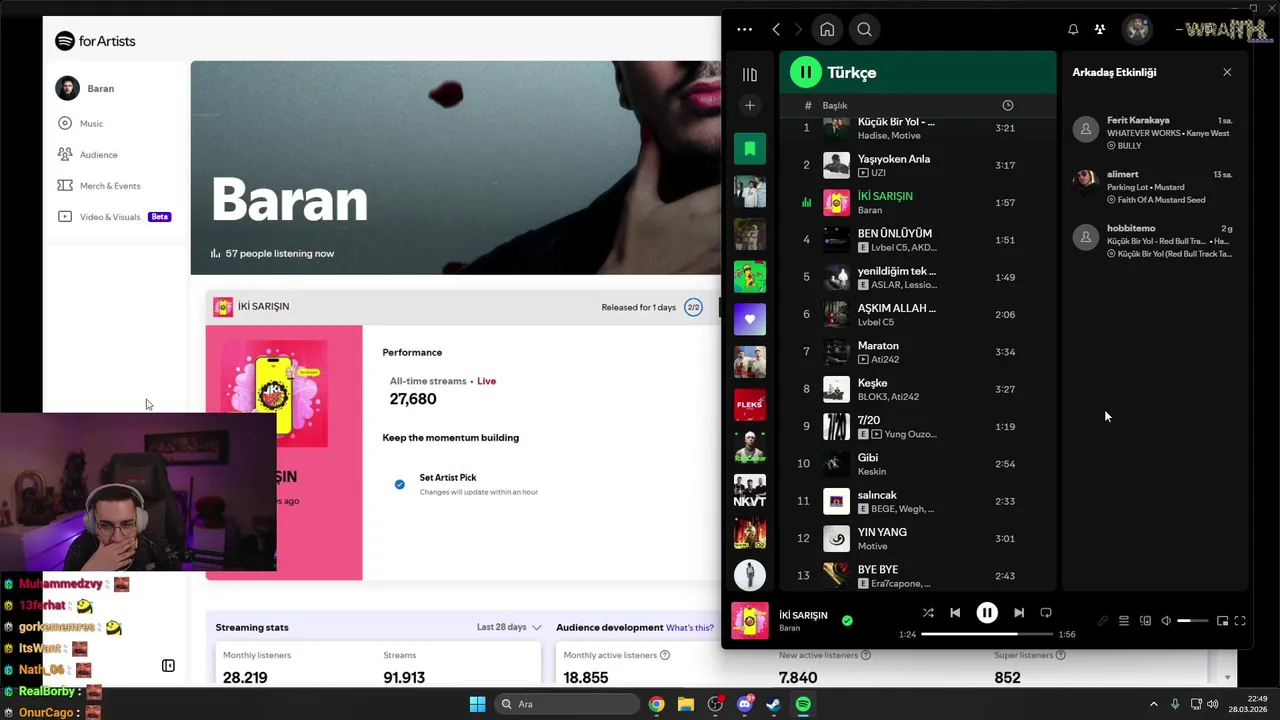Toggle shuffle in the Spotify player

[928, 613]
